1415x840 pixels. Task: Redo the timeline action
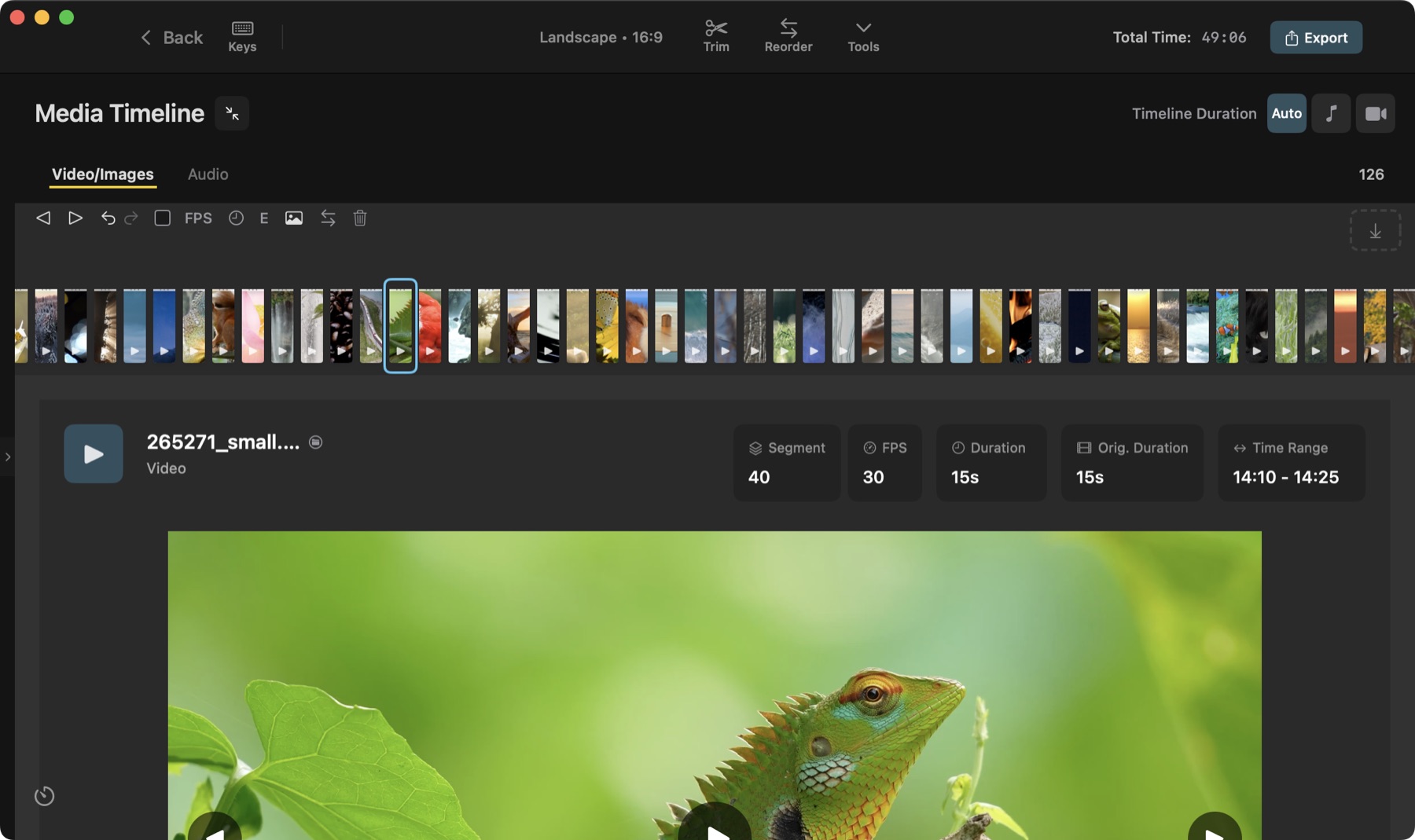(x=131, y=218)
